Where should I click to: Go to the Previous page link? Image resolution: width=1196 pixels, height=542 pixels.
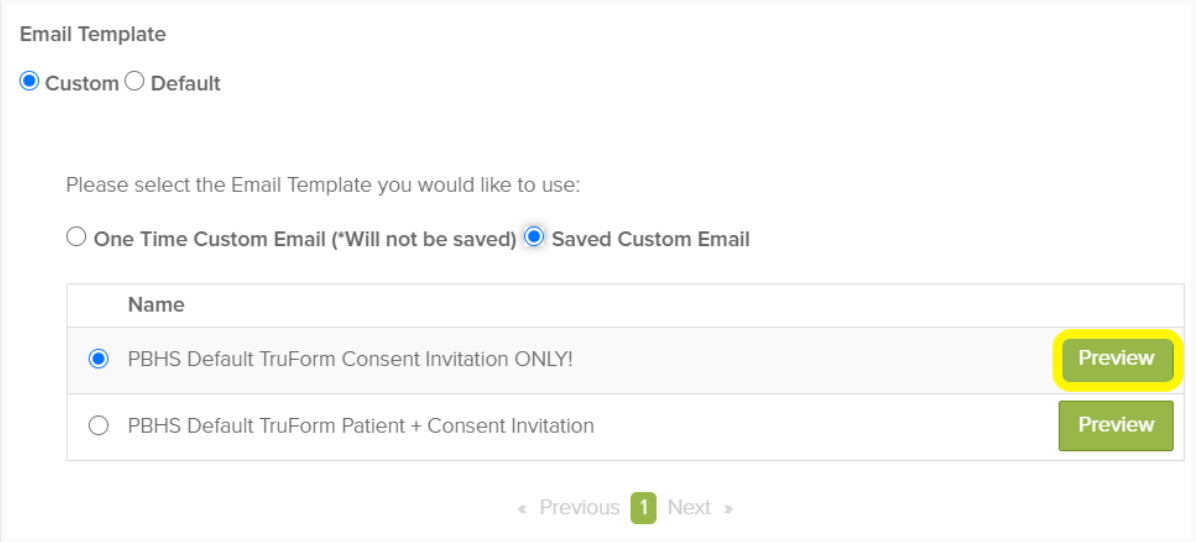[x=579, y=508]
